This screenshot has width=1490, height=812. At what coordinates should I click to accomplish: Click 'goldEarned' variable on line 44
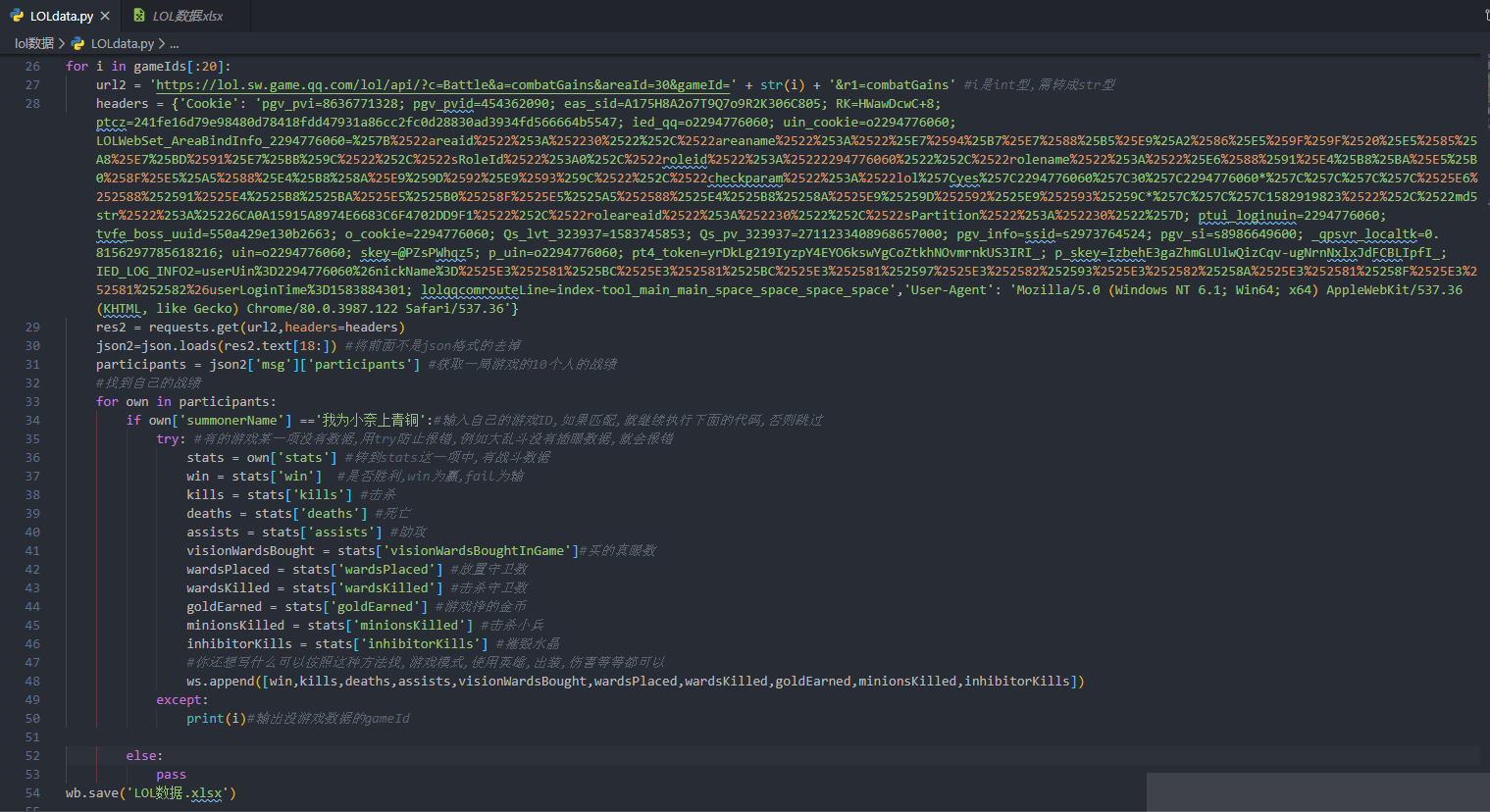[x=224, y=606]
